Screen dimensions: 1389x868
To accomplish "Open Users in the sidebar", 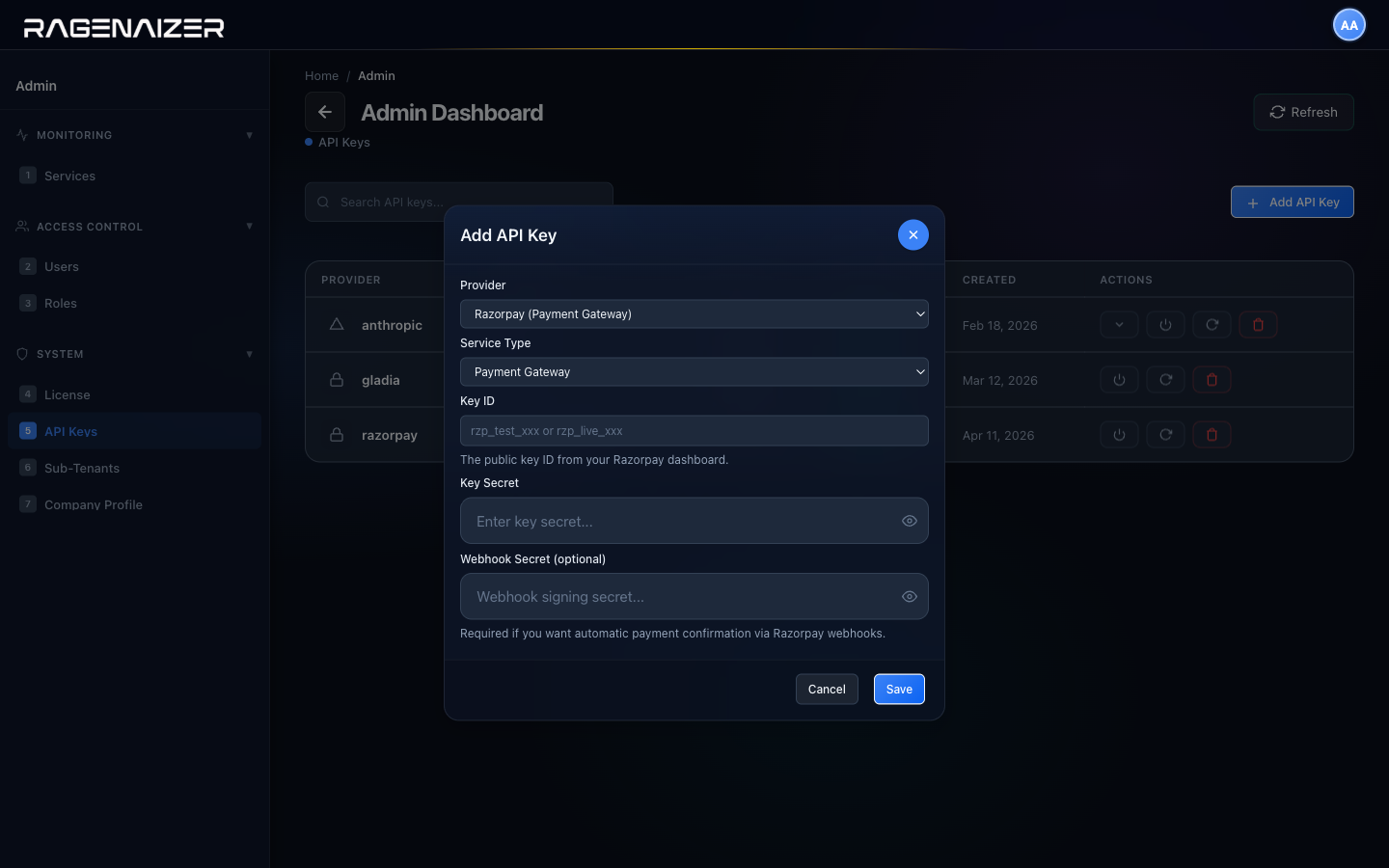I will tap(134, 266).
